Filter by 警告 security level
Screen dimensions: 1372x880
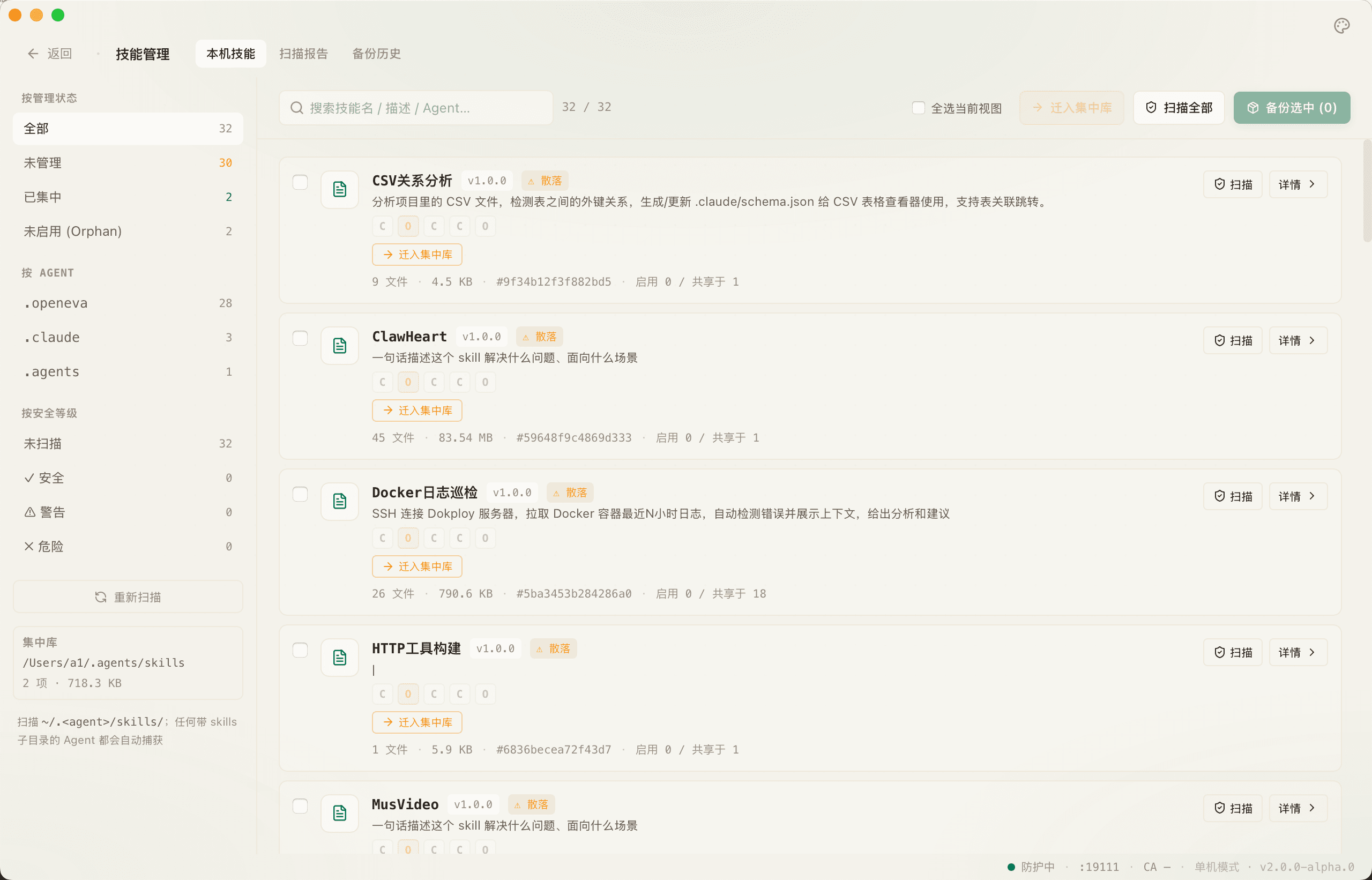(x=128, y=512)
